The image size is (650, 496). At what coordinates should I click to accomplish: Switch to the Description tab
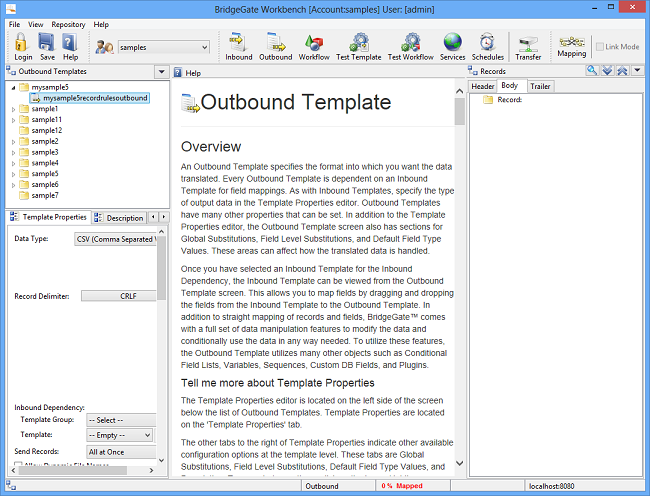click(119, 218)
